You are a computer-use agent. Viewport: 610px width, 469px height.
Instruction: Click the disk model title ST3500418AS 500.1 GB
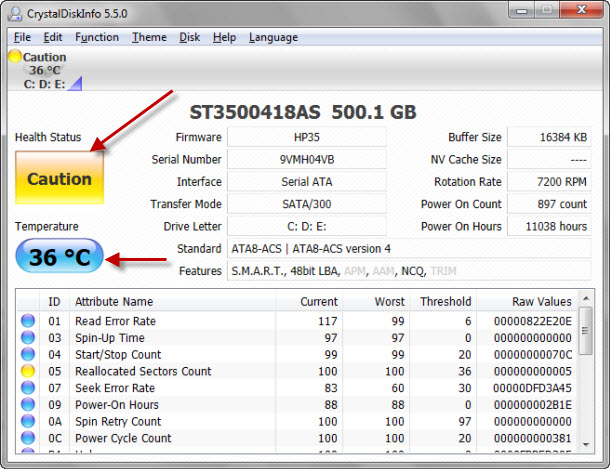click(303, 112)
